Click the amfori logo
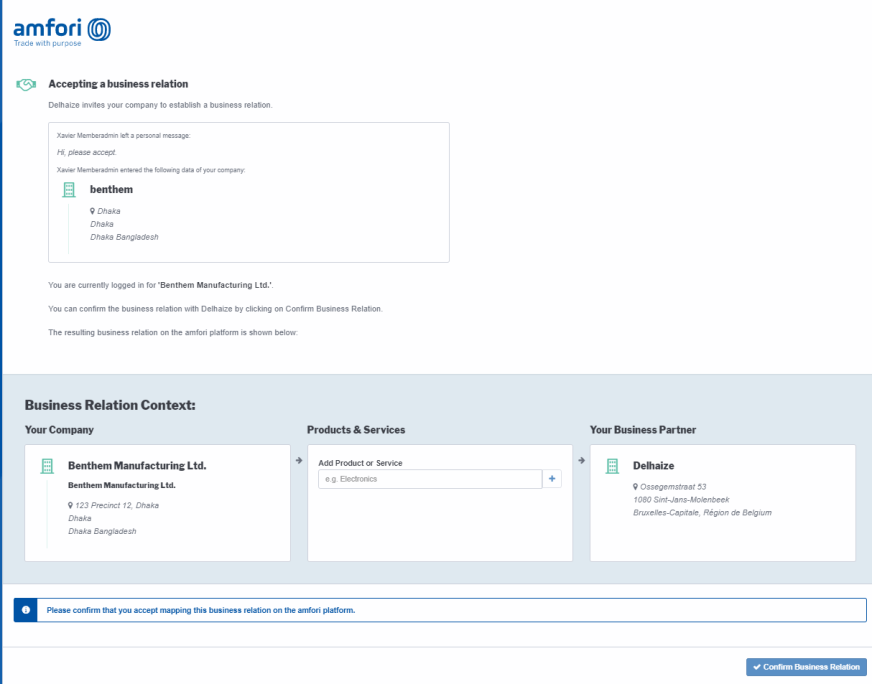The height and width of the screenshot is (684, 872). (x=62, y=30)
